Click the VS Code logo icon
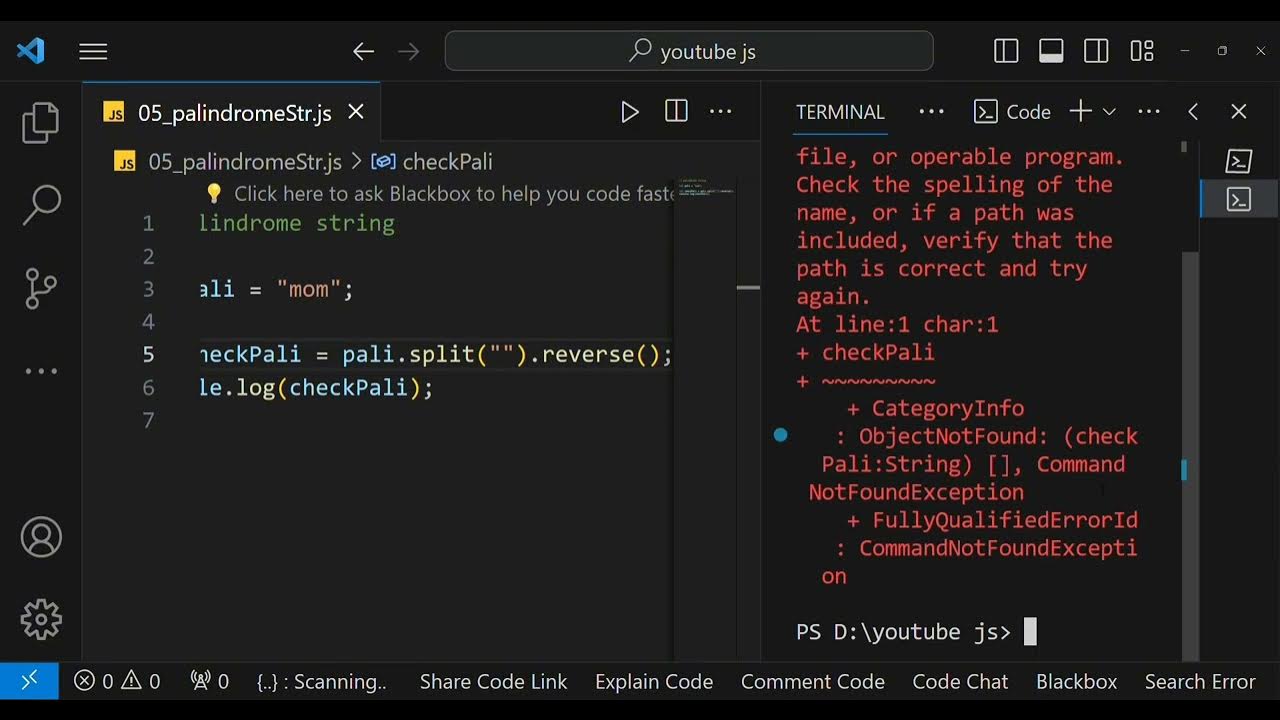1280x720 pixels. click(31, 51)
